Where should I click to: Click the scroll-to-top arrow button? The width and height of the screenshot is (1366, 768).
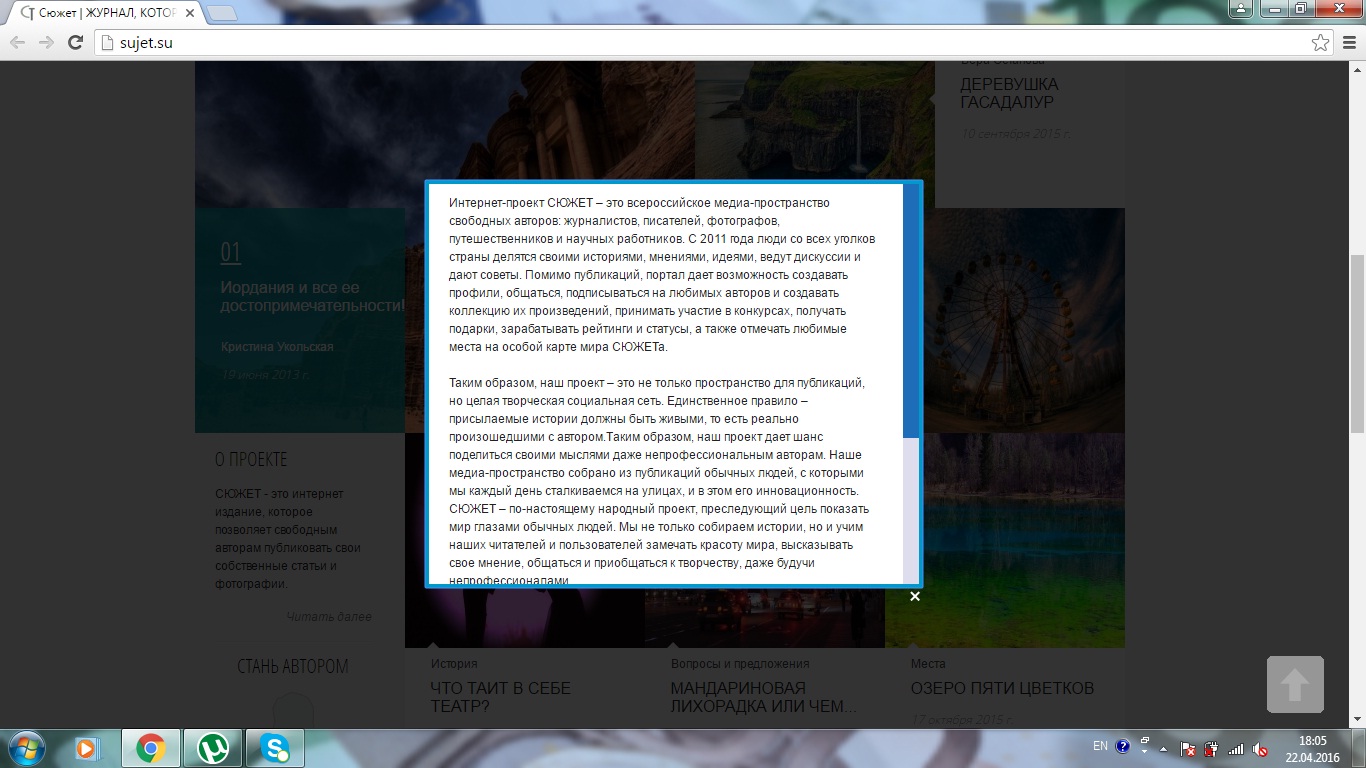[x=1295, y=685]
